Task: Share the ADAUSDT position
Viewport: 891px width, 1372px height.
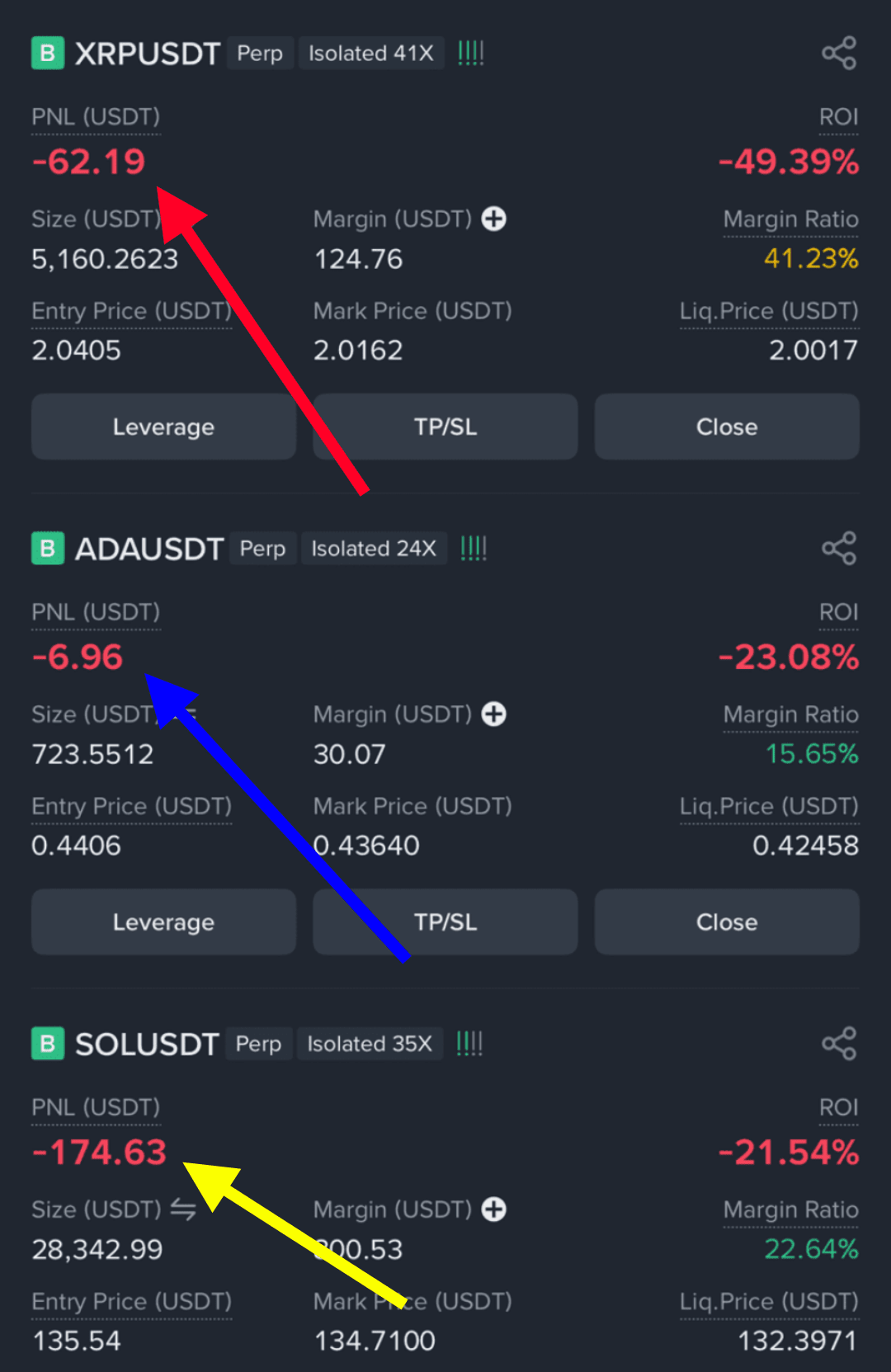Action: 839,549
